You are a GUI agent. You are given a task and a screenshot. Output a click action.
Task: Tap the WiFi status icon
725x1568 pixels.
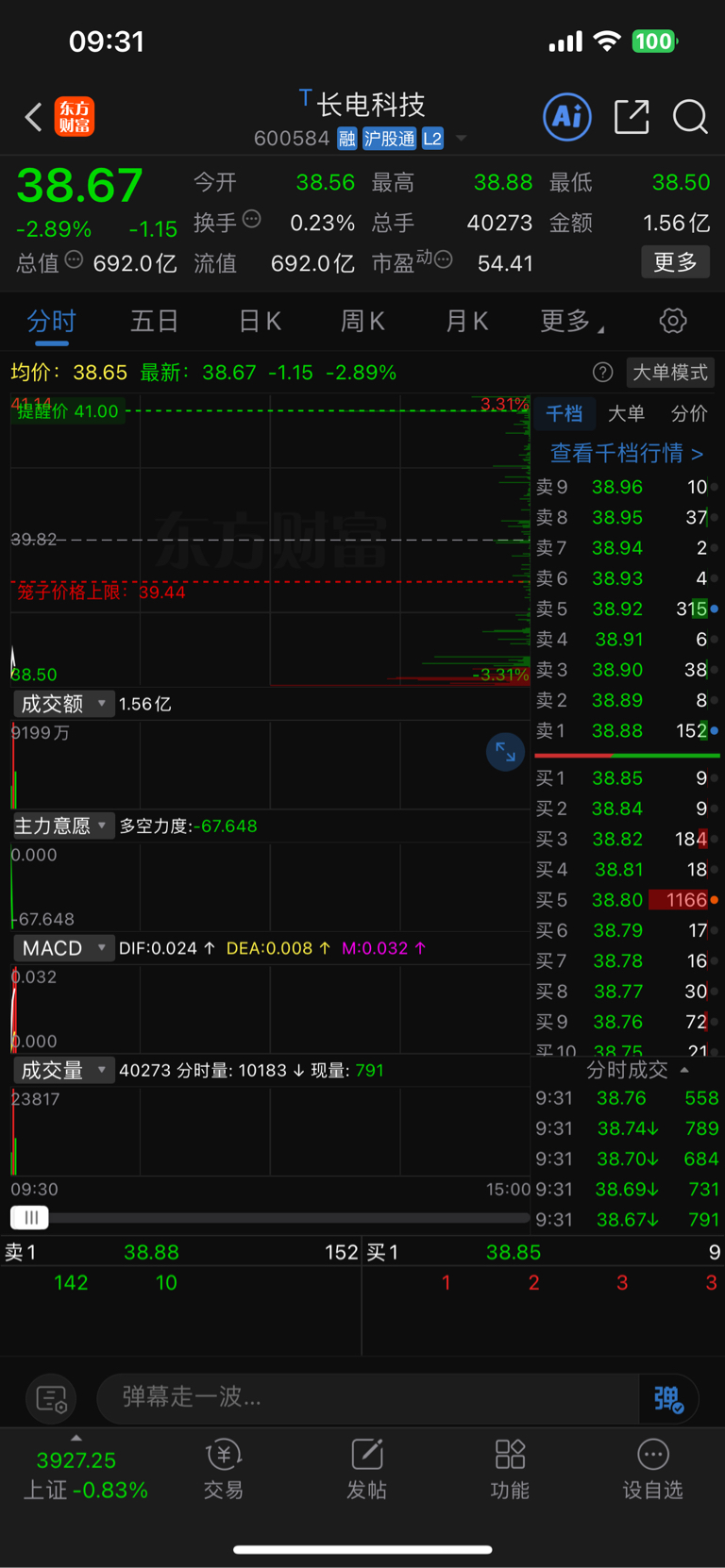pyautogui.click(x=607, y=41)
